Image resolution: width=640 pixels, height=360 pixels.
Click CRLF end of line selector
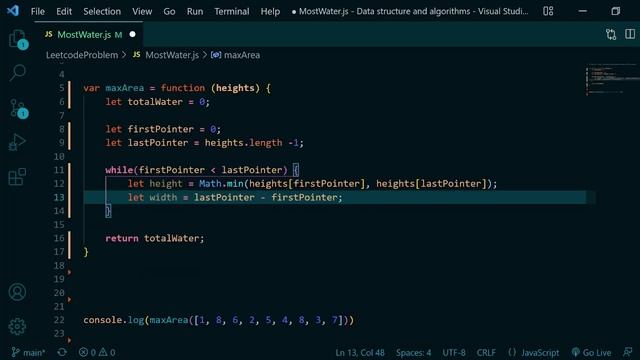pos(486,352)
